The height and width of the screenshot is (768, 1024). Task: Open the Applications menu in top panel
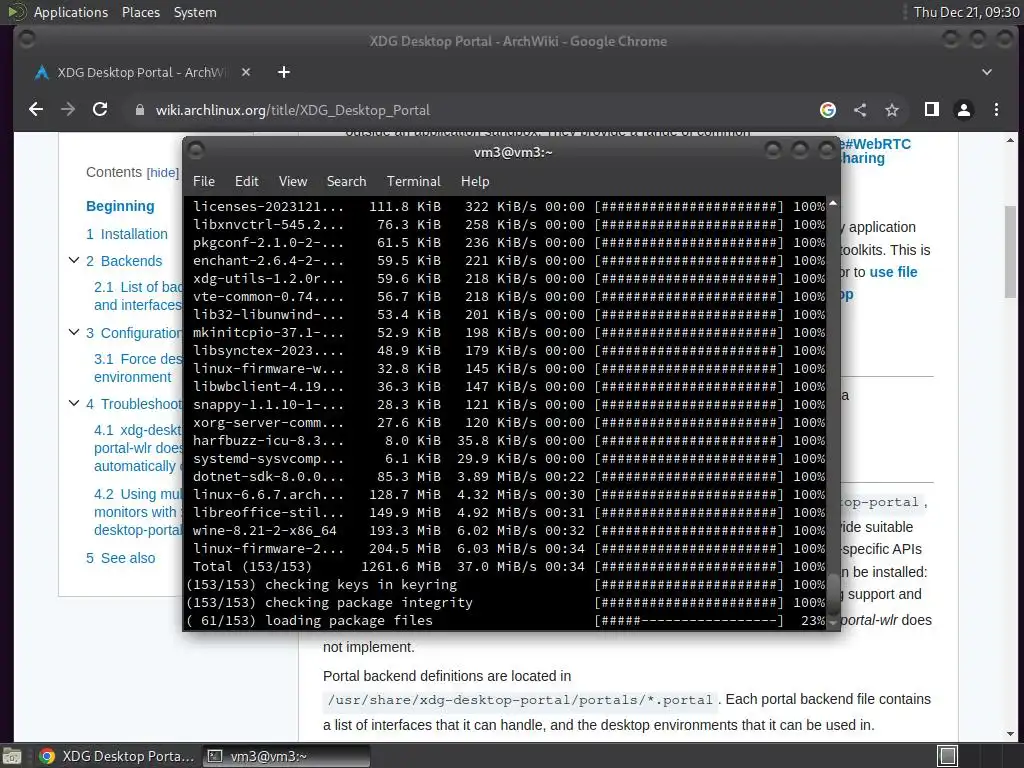71,12
